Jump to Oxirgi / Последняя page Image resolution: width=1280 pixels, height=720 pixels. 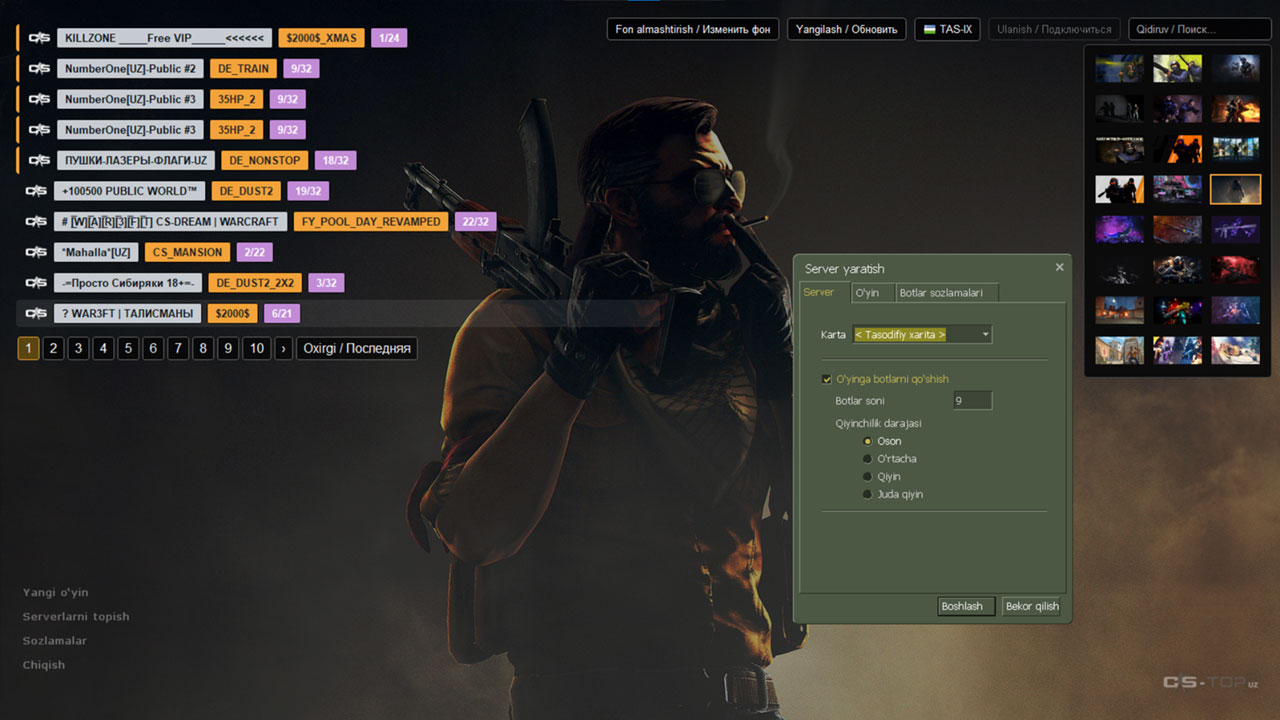(x=357, y=348)
